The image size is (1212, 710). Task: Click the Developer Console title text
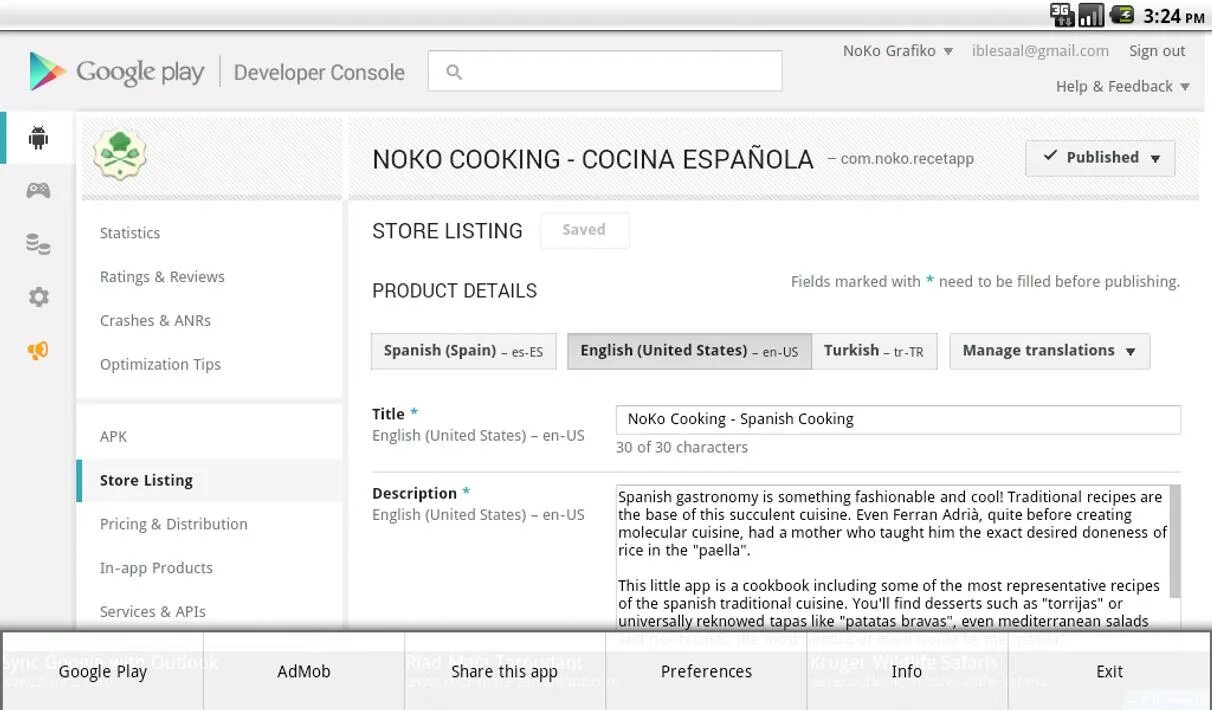(319, 72)
